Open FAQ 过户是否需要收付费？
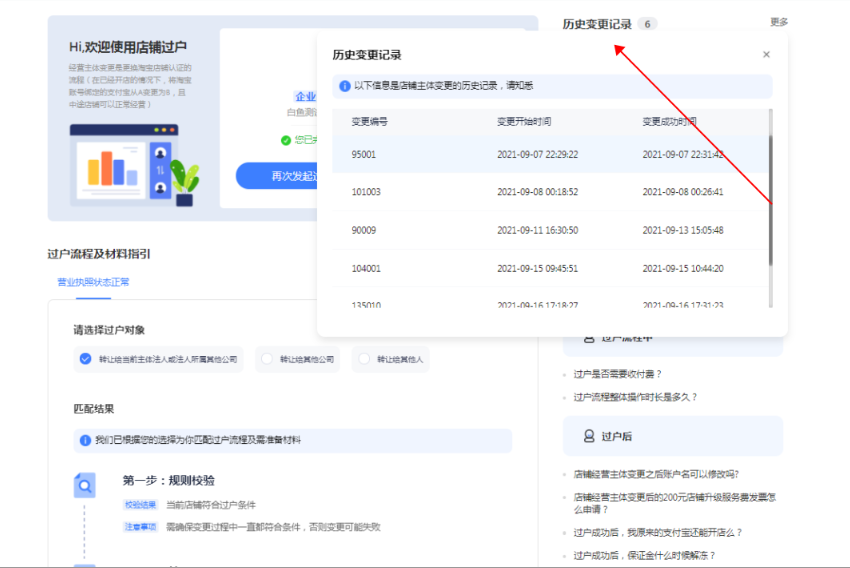This screenshot has height=568, width=850. 617,374
